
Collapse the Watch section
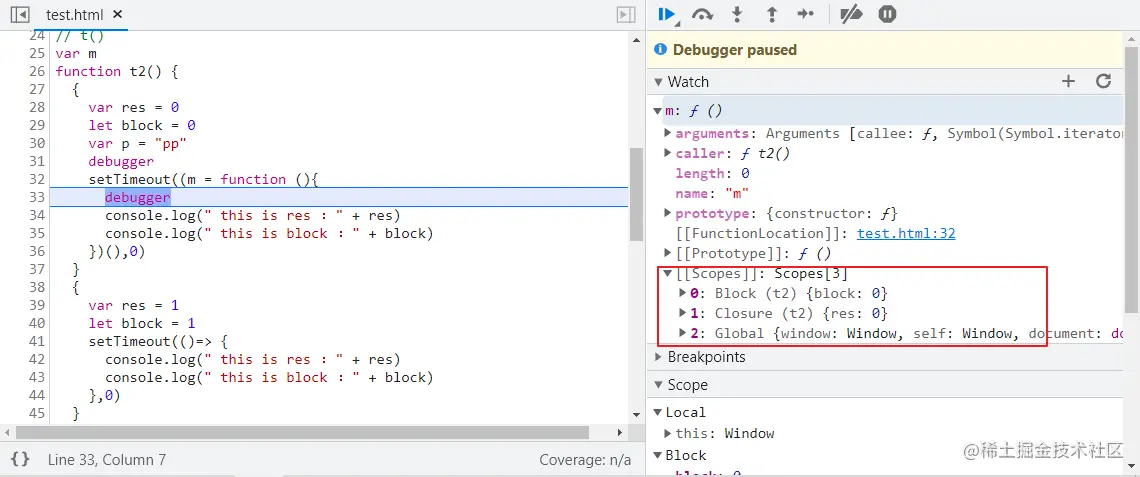point(658,81)
